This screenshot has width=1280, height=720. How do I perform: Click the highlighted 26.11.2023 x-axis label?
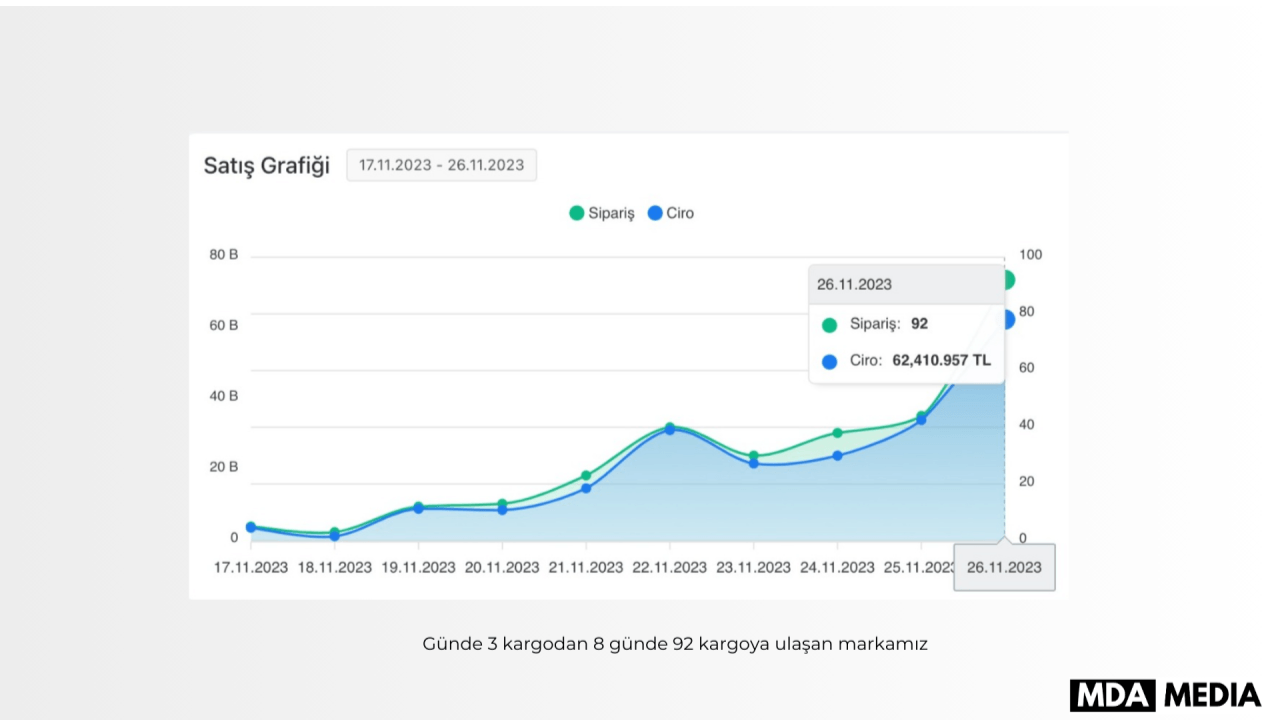click(x=1004, y=567)
